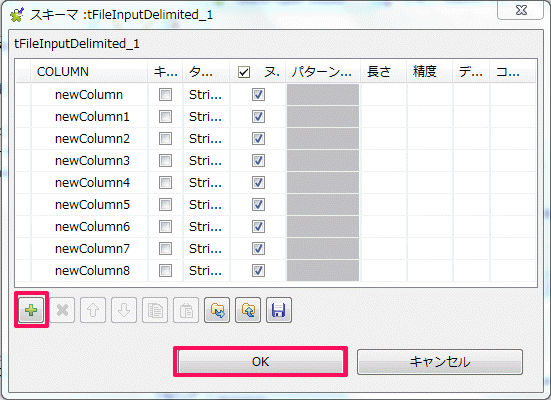This screenshot has height=400, width=551.
Task: Open type dropdown for newColumn5
Action: pyautogui.click(x=206, y=205)
